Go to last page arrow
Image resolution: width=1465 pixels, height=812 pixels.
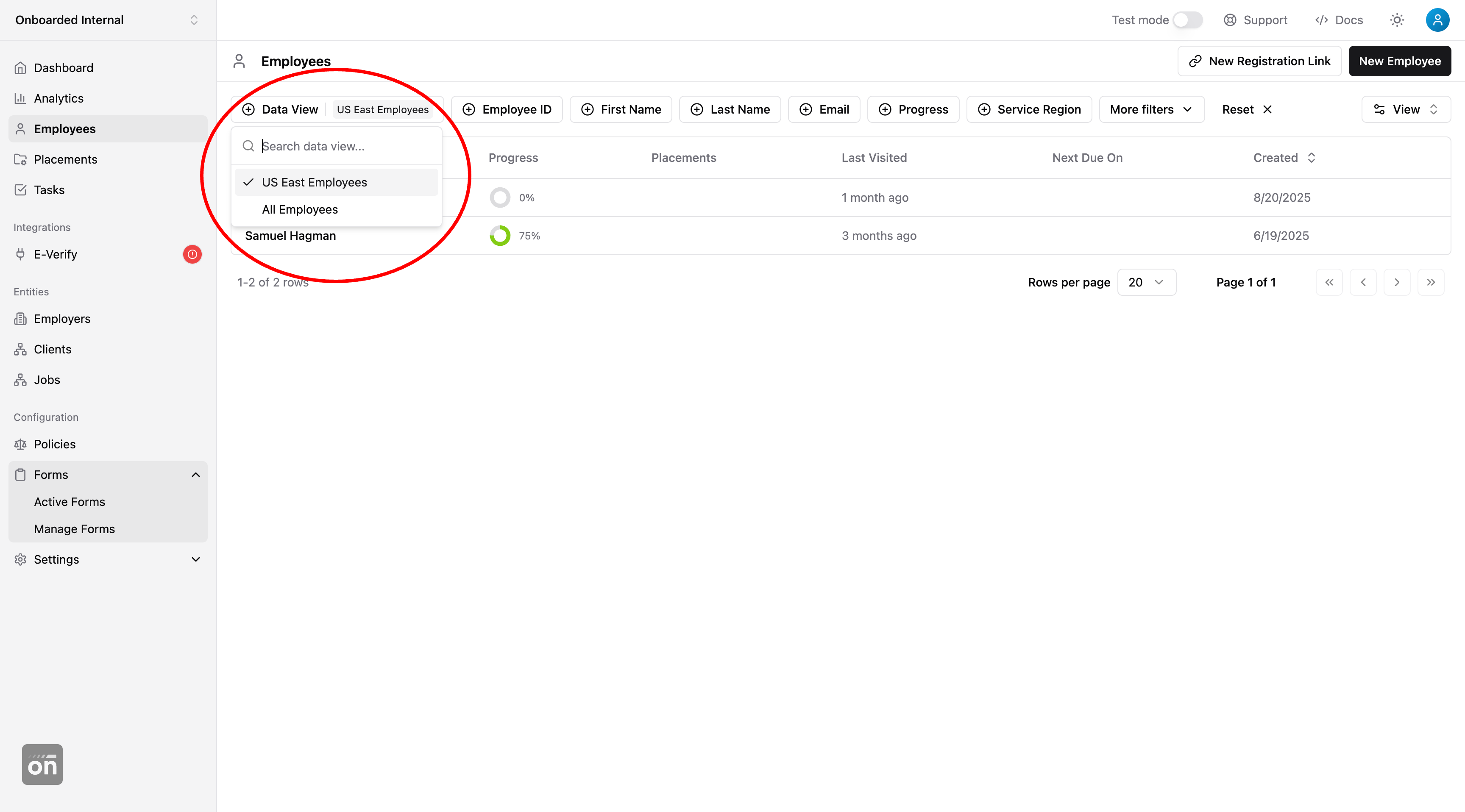click(x=1431, y=282)
